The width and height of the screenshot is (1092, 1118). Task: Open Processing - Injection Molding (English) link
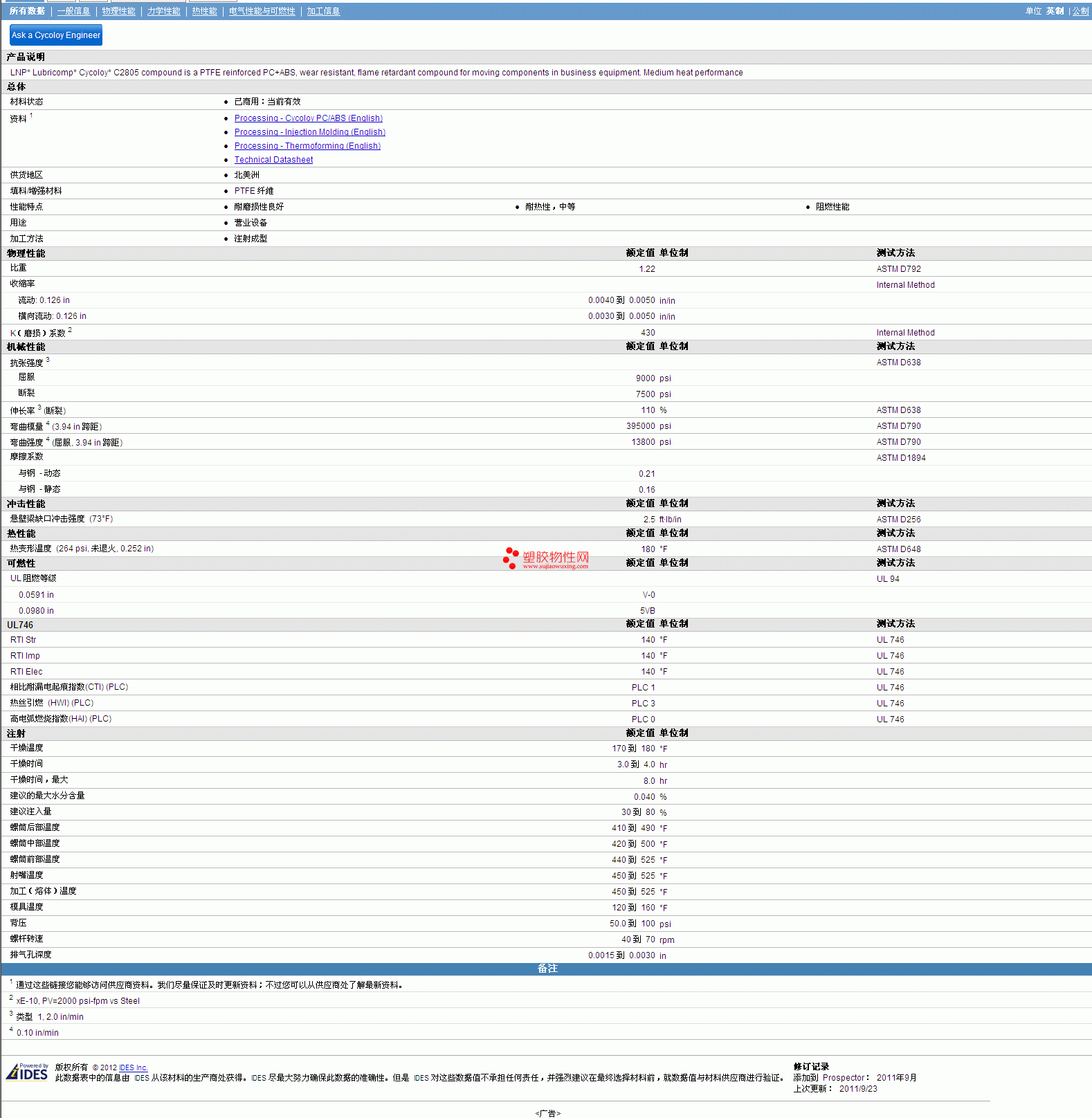pyautogui.click(x=309, y=132)
